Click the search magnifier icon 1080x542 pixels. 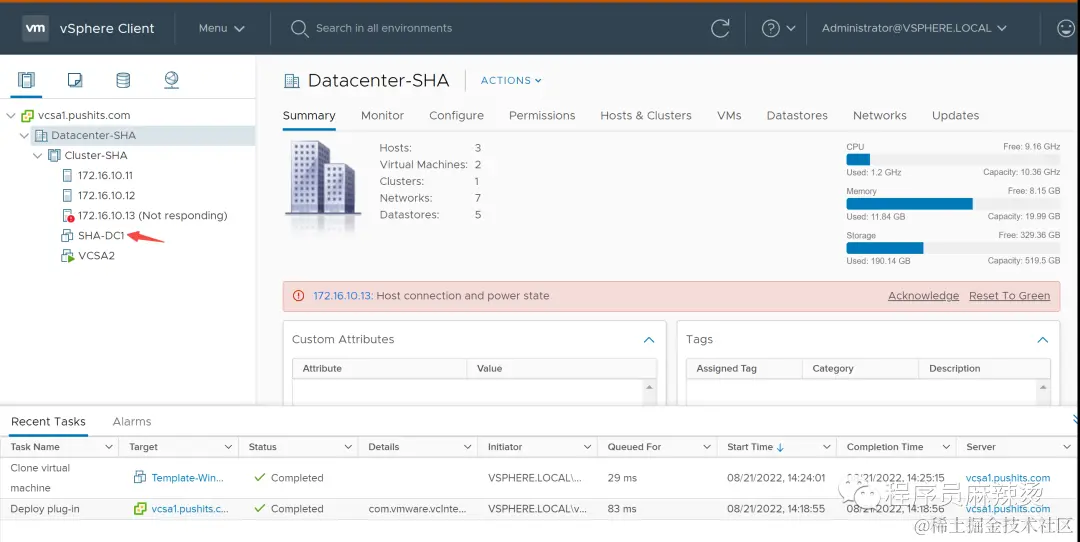coord(299,28)
